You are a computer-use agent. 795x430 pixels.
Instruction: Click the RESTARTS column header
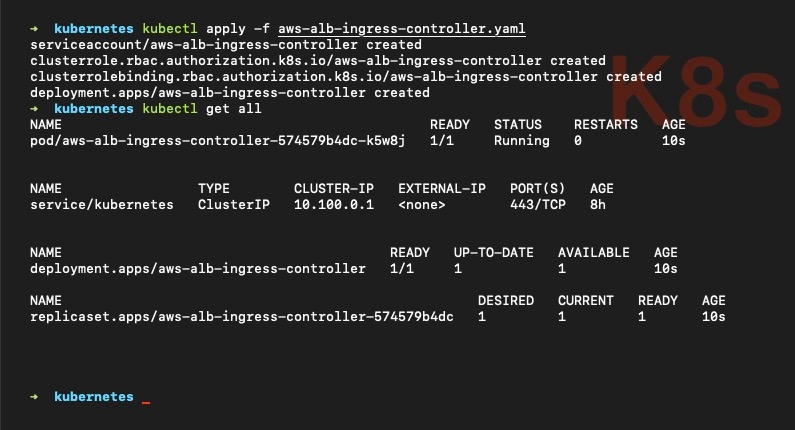click(605, 124)
